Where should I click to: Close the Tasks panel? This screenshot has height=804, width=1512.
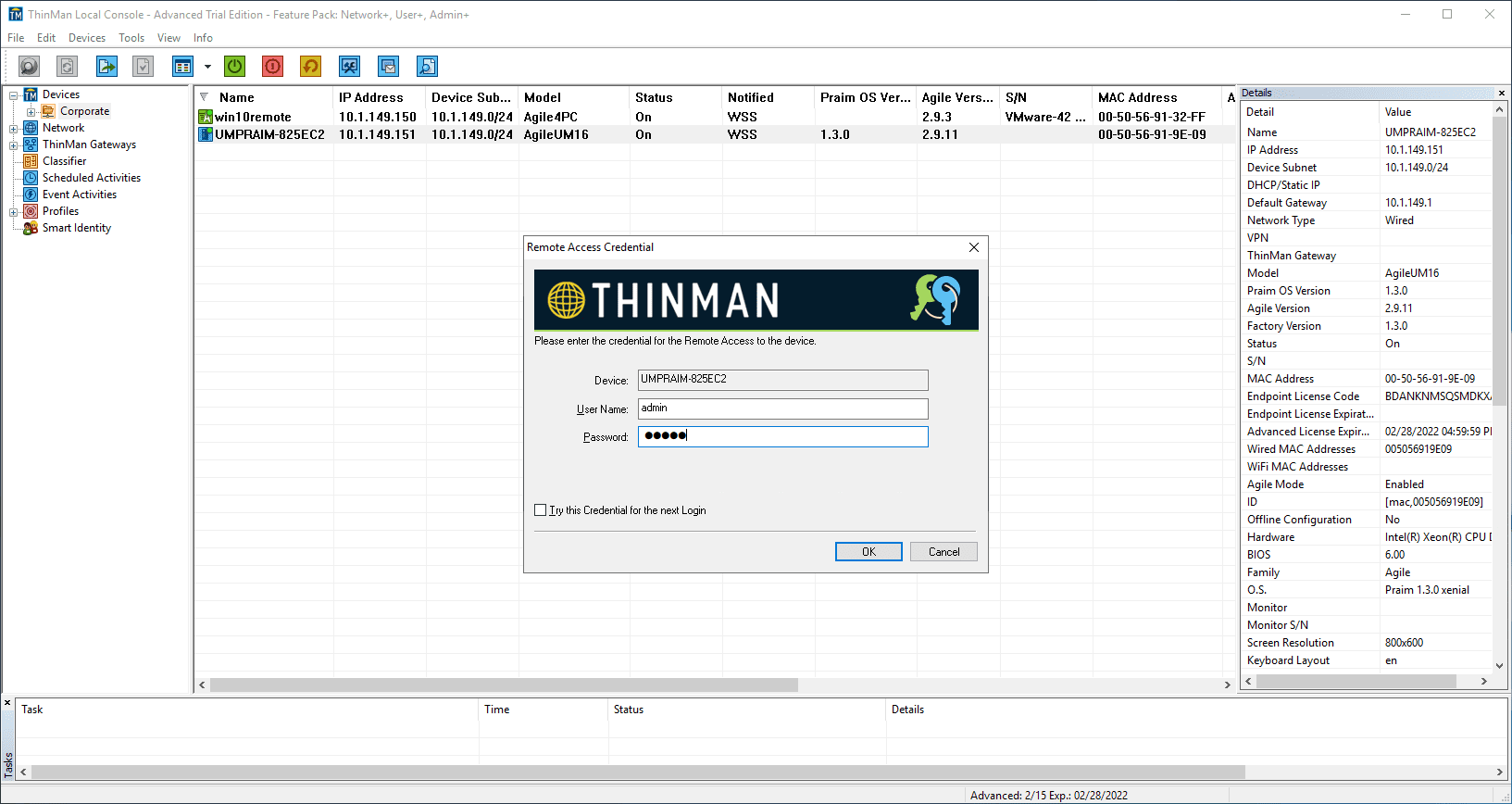(x=7, y=703)
